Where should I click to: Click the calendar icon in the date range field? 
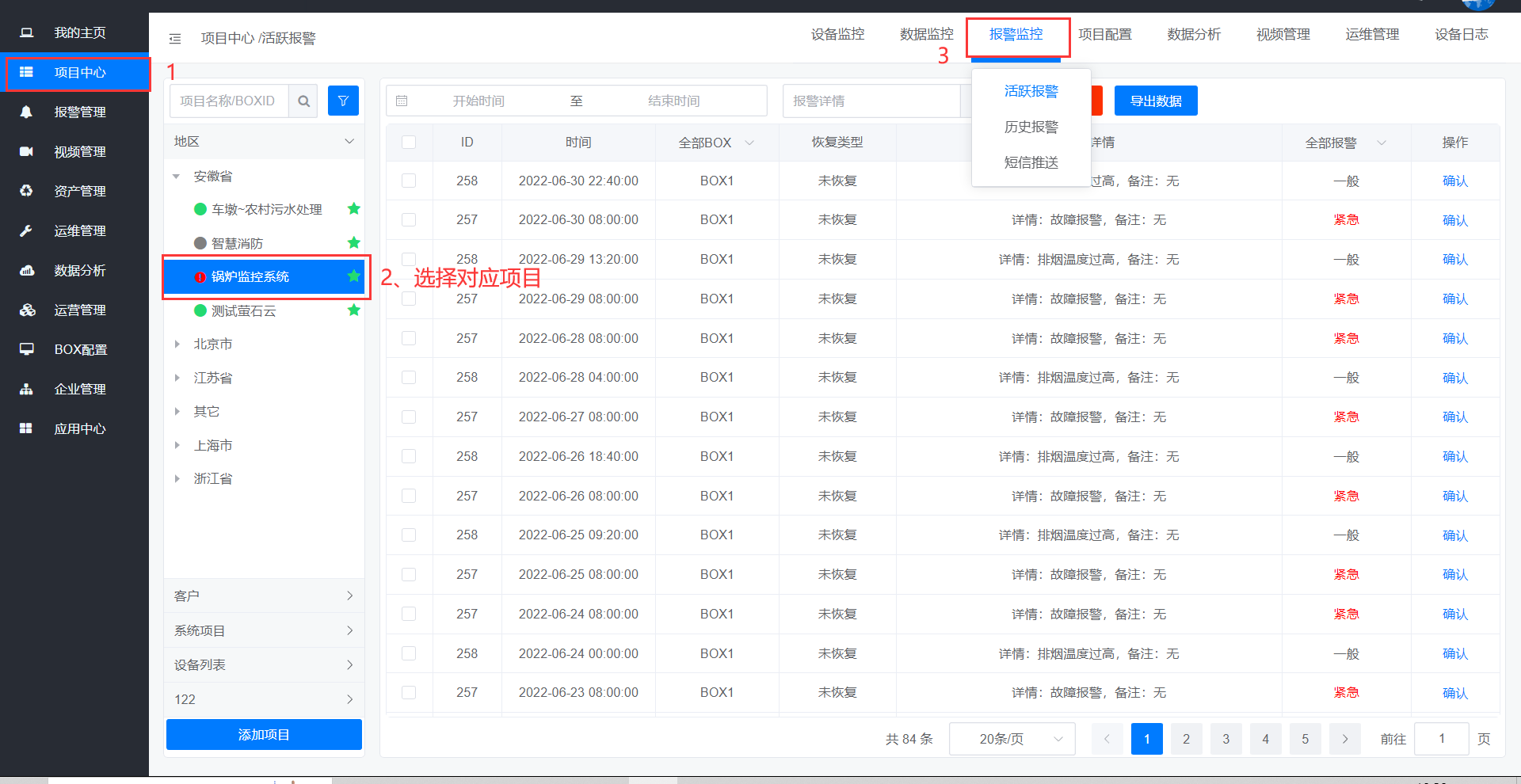coord(402,101)
